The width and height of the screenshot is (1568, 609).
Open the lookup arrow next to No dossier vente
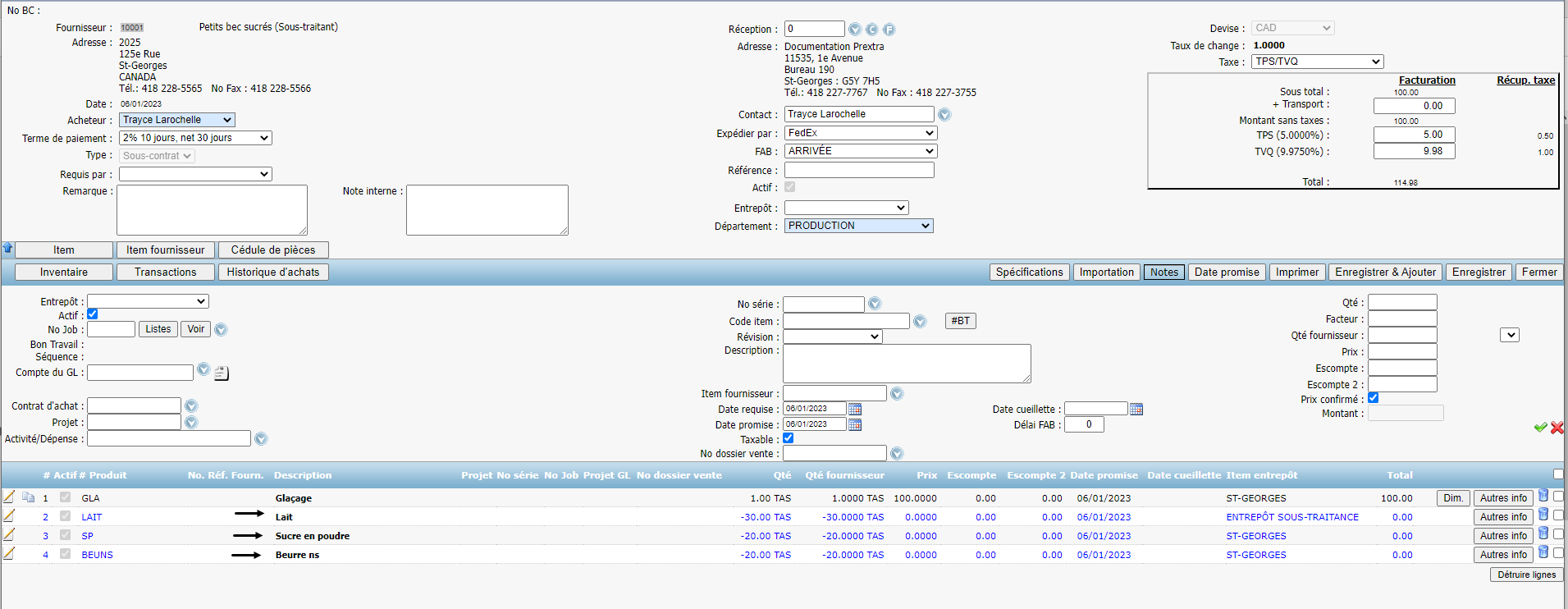897,453
